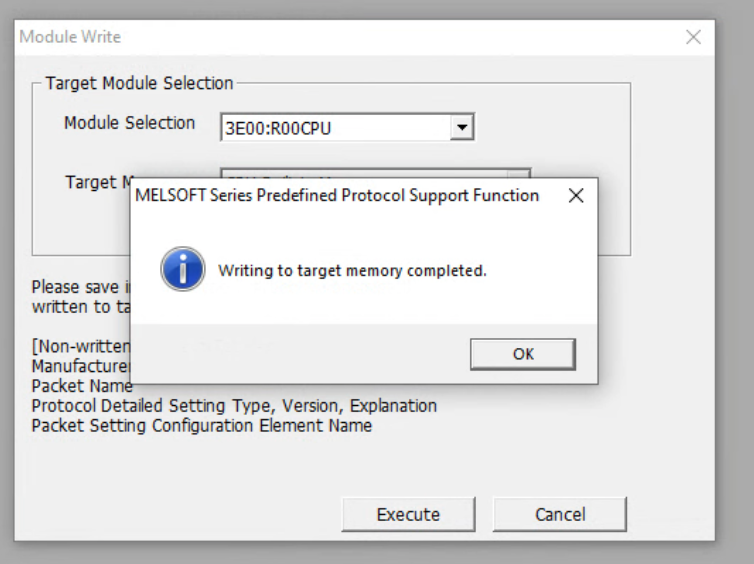Open the Module Selection dropdown arrow
The image size is (754, 564).
pyautogui.click(x=462, y=127)
